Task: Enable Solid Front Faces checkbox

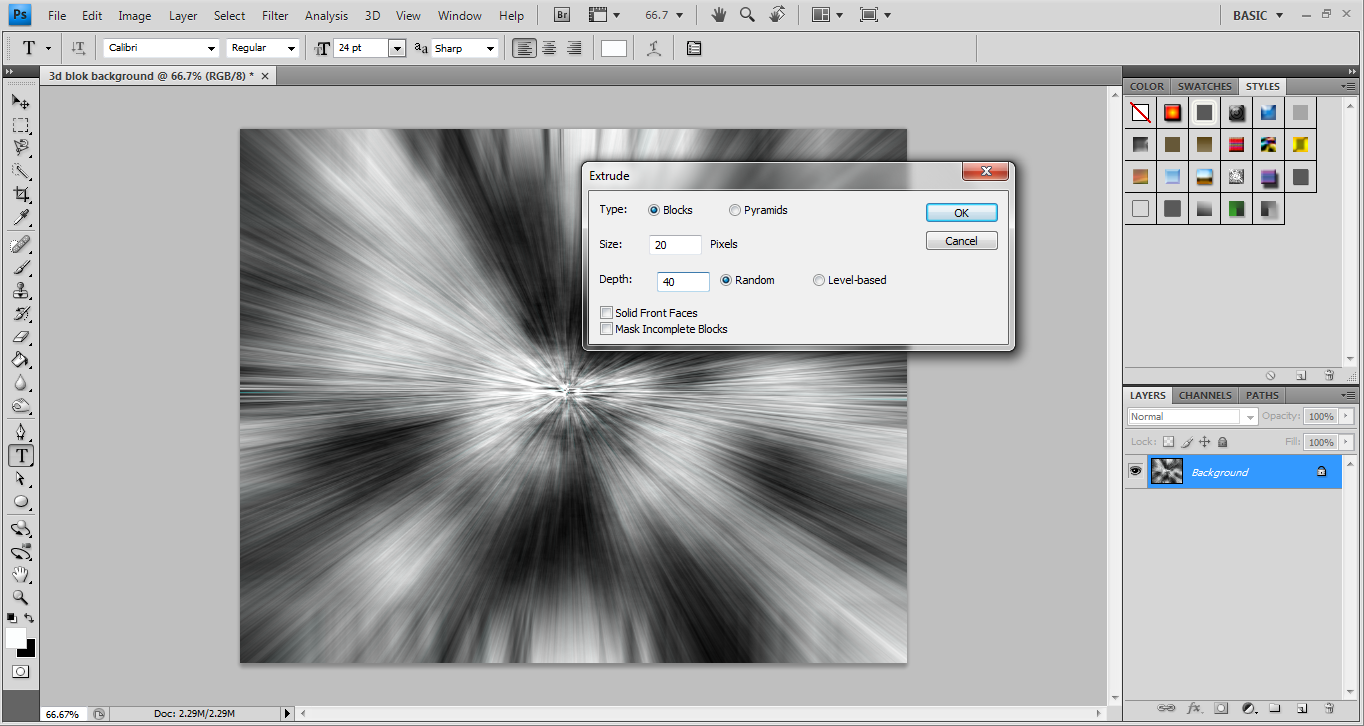Action: pos(606,313)
